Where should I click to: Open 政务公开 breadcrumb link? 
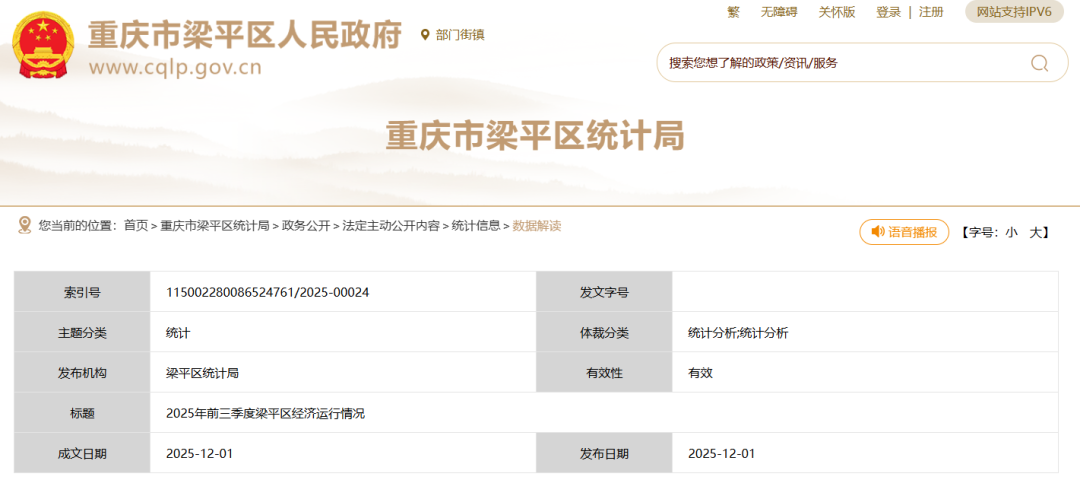(x=306, y=226)
